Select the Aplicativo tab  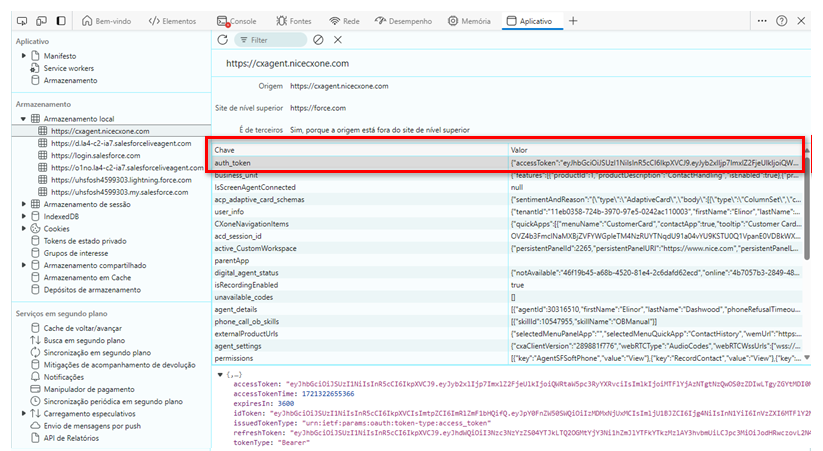point(530,21)
